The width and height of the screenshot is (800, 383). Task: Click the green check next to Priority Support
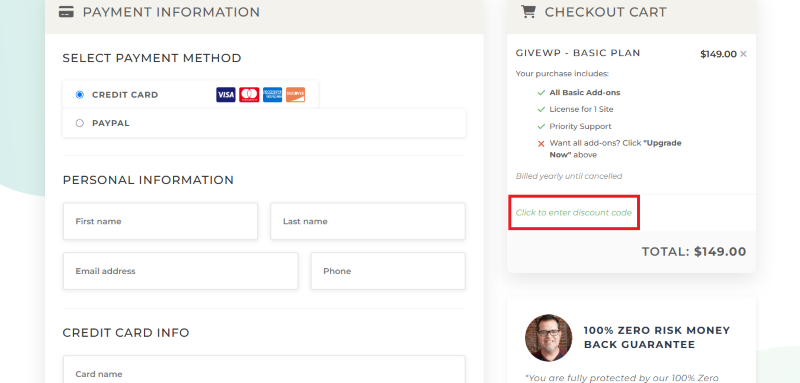(541, 126)
